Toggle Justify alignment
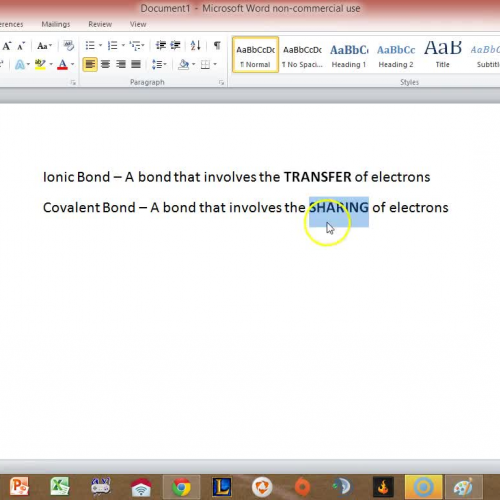 click(136, 64)
